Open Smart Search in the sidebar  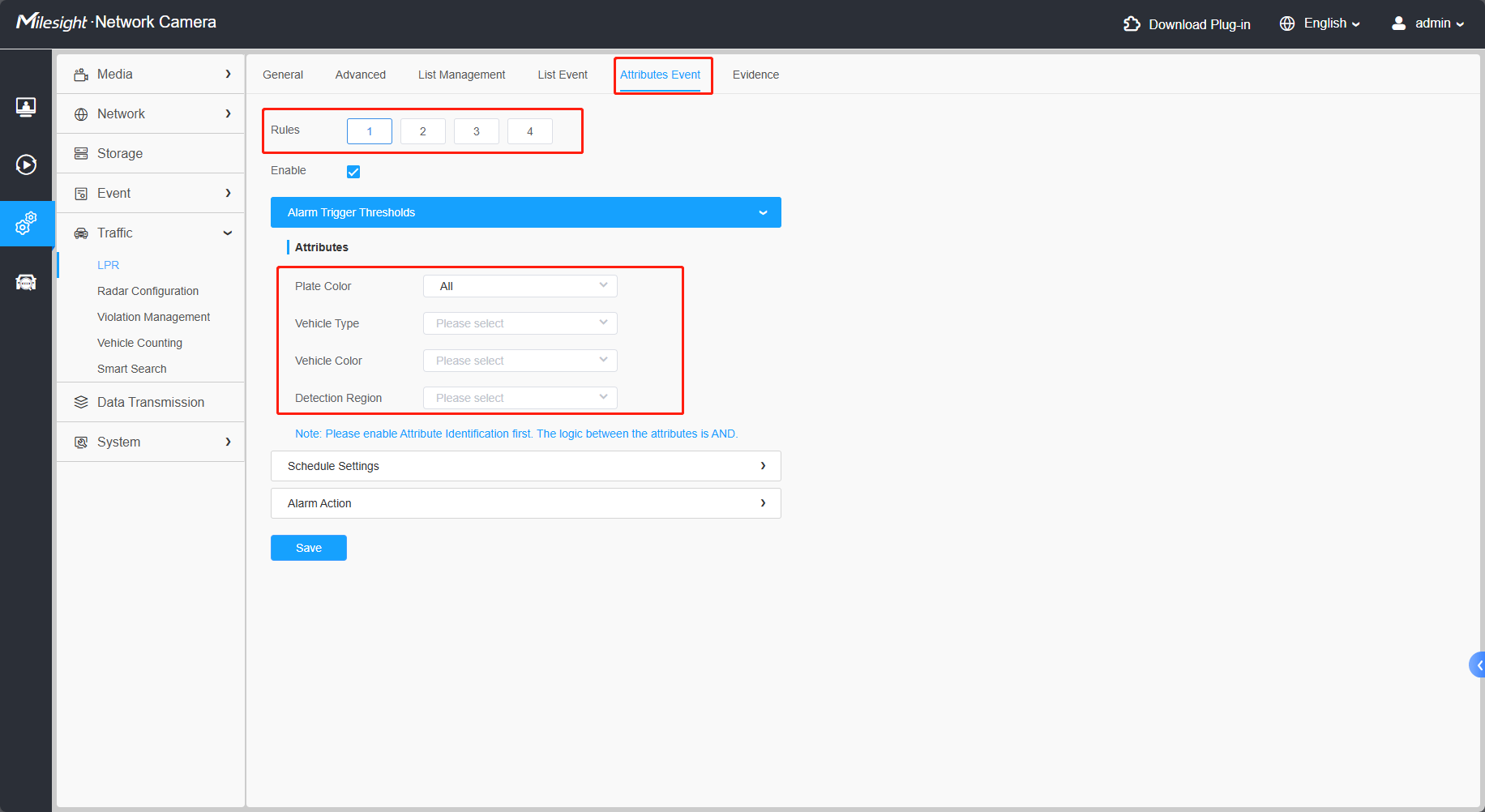tap(131, 369)
